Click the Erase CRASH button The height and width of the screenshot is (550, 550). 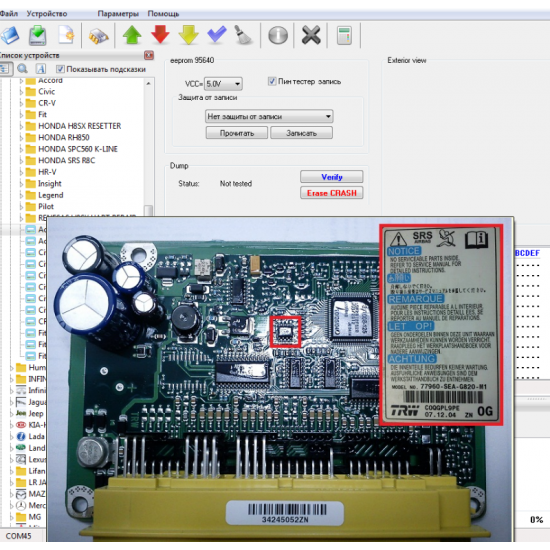tap(331, 193)
